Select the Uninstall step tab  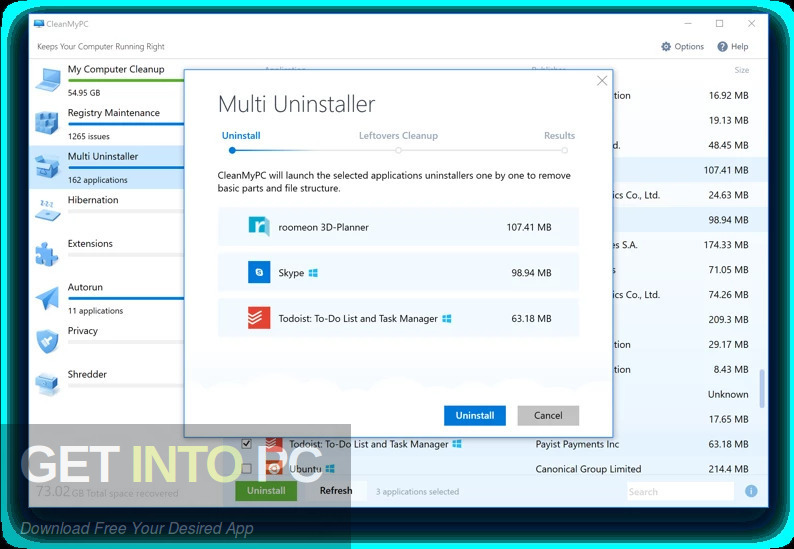(x=241, y=136)
